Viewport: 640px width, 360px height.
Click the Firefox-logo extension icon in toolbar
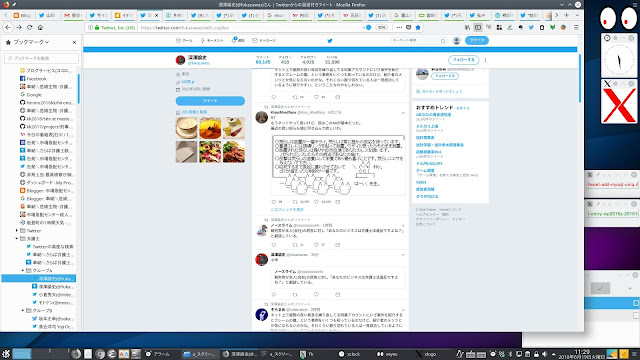click(563, 27)
